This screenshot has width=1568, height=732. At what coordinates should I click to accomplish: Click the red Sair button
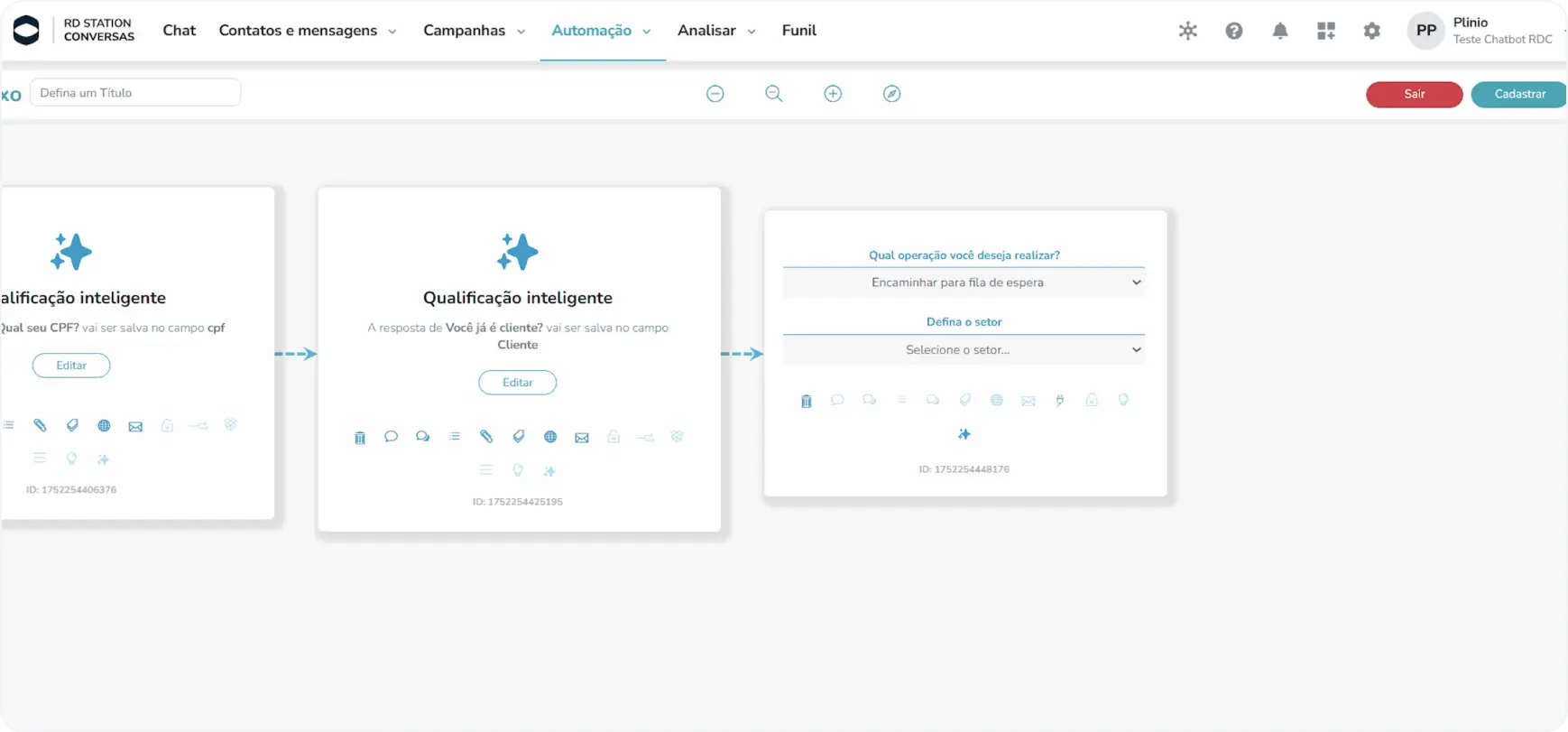[1414, 94]
